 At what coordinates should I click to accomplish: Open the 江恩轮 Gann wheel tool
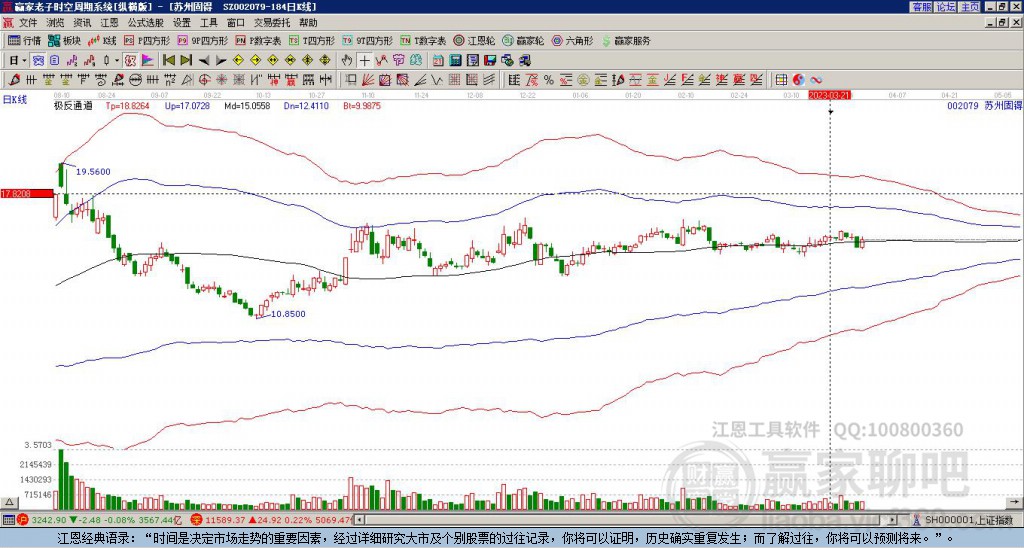point(480,41)
